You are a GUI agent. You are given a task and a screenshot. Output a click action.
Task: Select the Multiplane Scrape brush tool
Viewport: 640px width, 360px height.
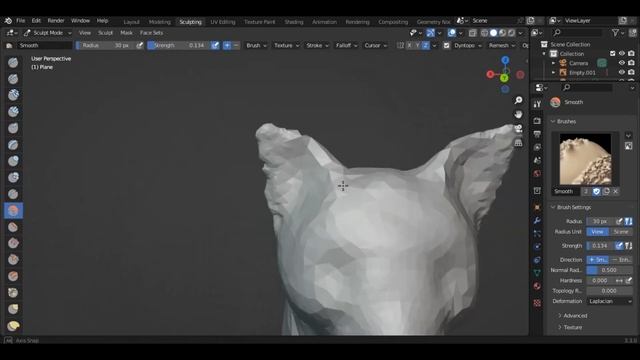point(13,276)
